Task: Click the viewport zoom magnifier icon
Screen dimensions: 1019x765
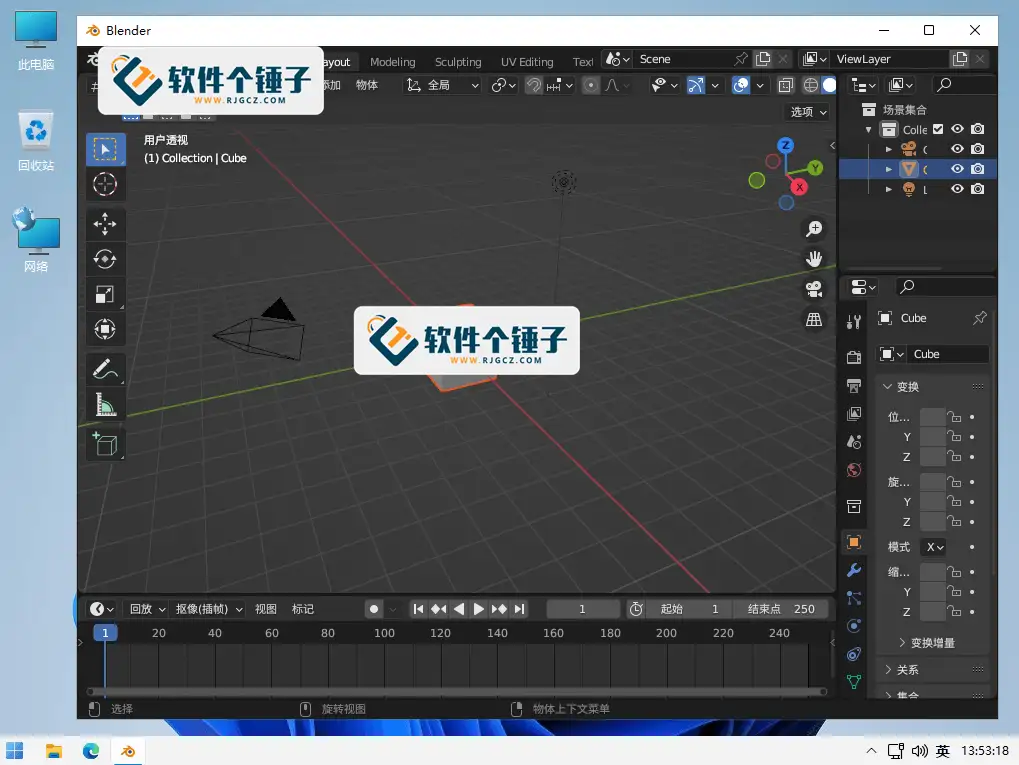Action: (814, 229)
